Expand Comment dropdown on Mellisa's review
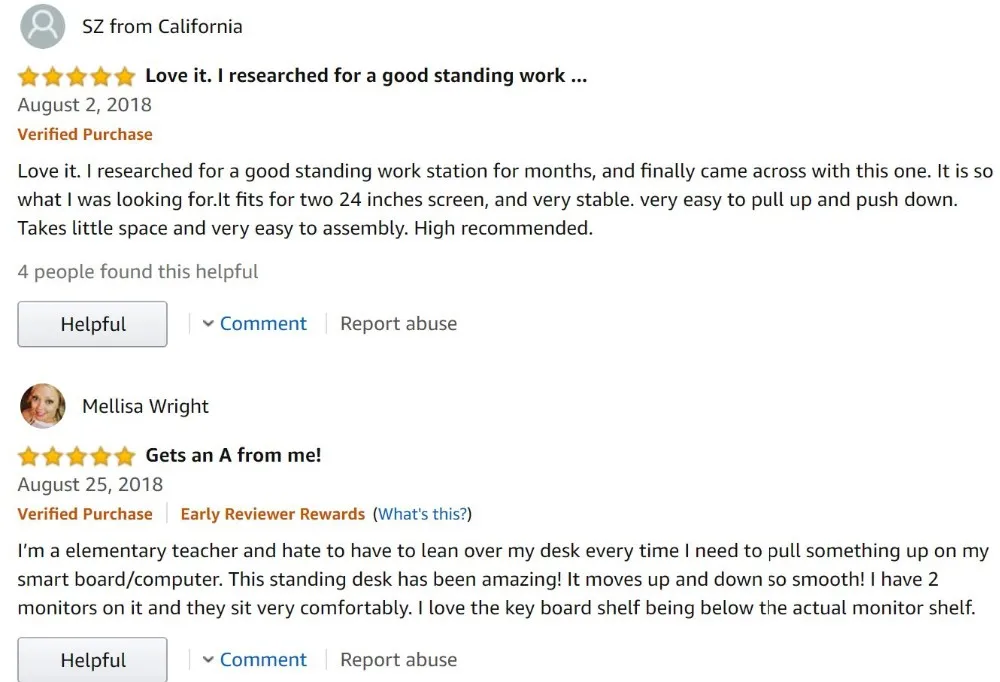 [x=263, y=660]
